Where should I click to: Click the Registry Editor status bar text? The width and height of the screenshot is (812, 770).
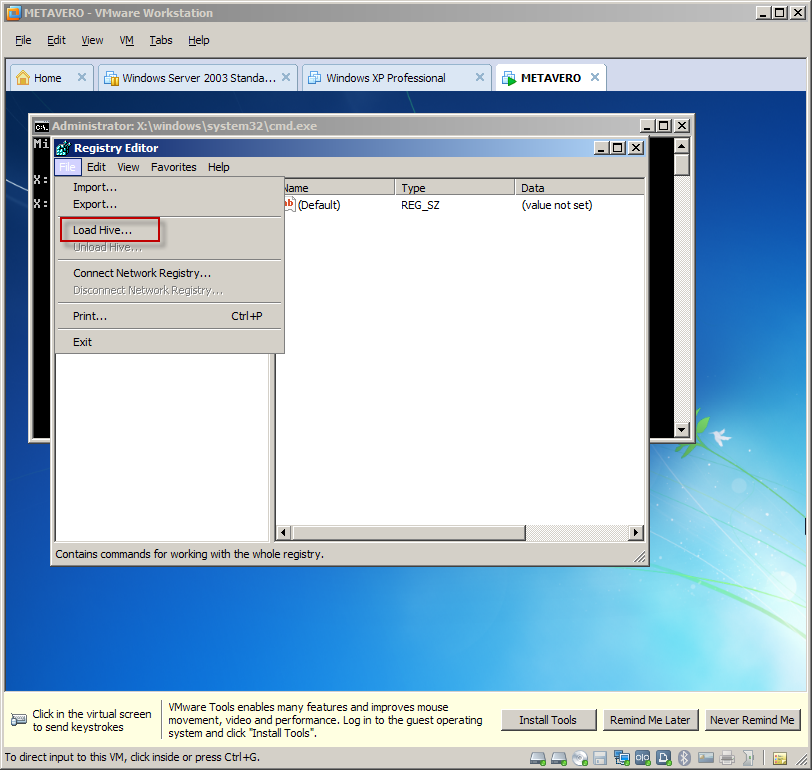coord(190,554)
